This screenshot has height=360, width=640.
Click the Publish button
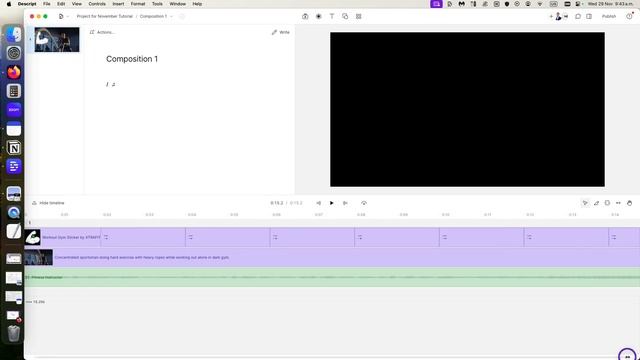[609, 16]
